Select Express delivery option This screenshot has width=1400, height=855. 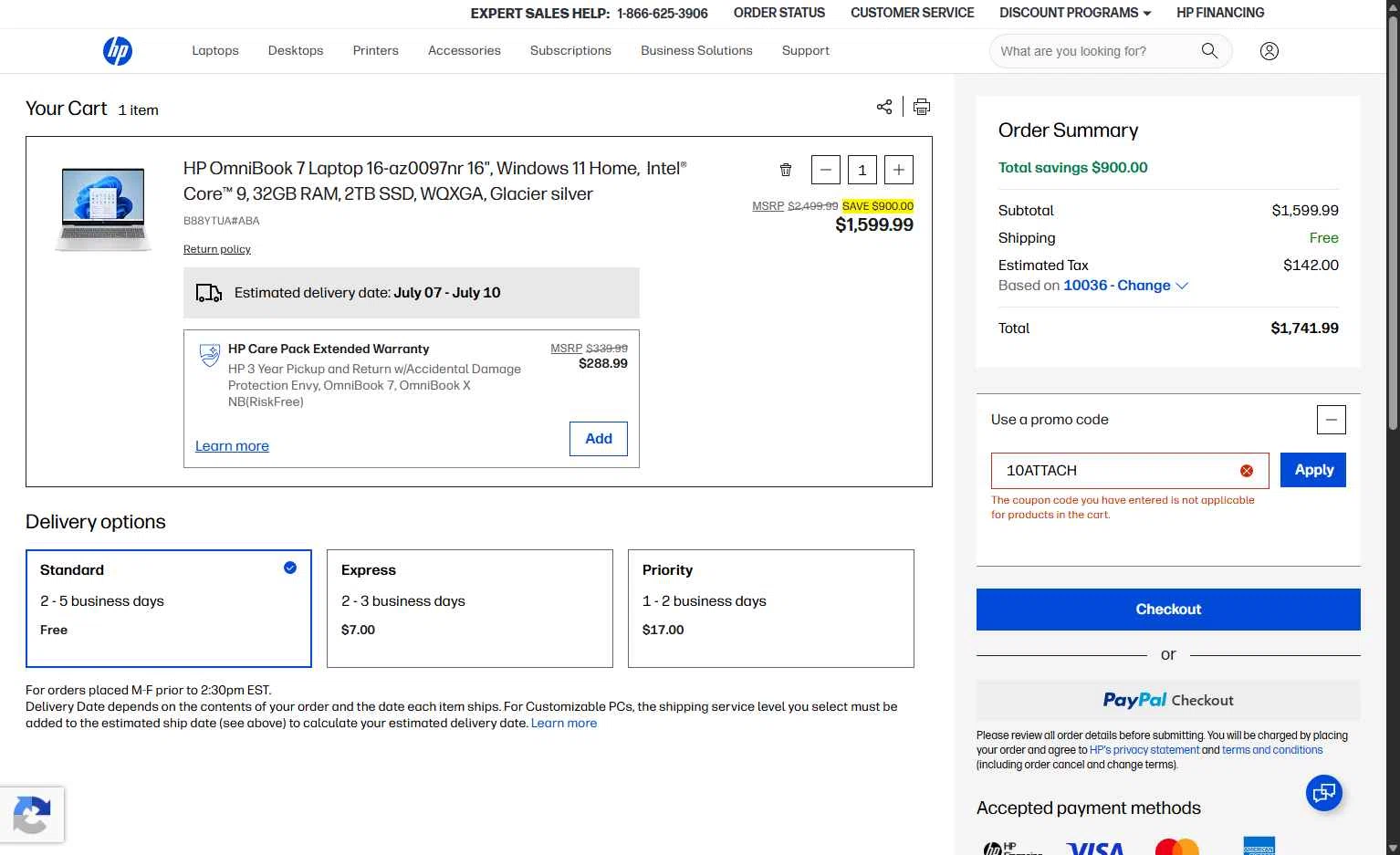coord(470,609)
